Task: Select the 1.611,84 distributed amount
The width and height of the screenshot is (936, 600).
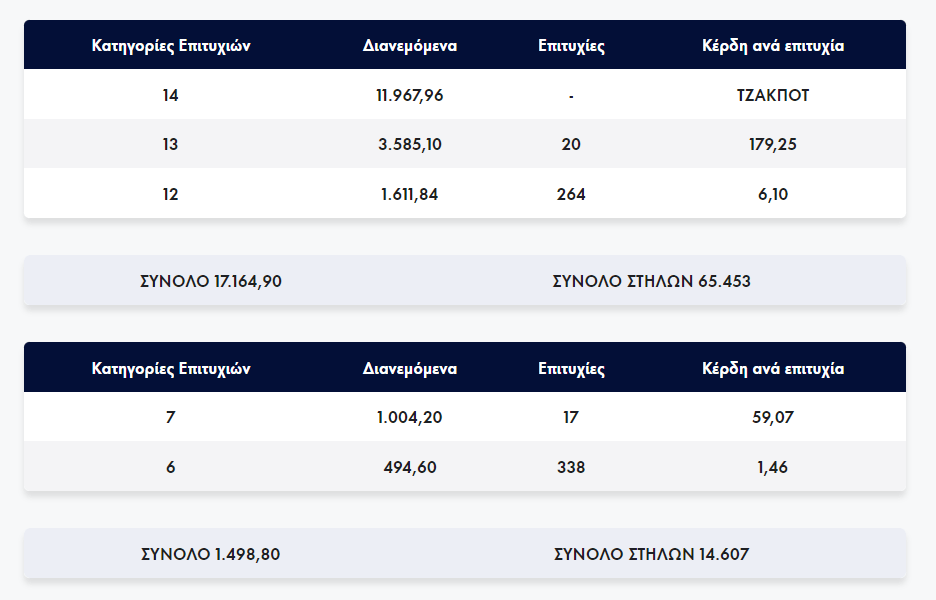Action: coord(410,194)
